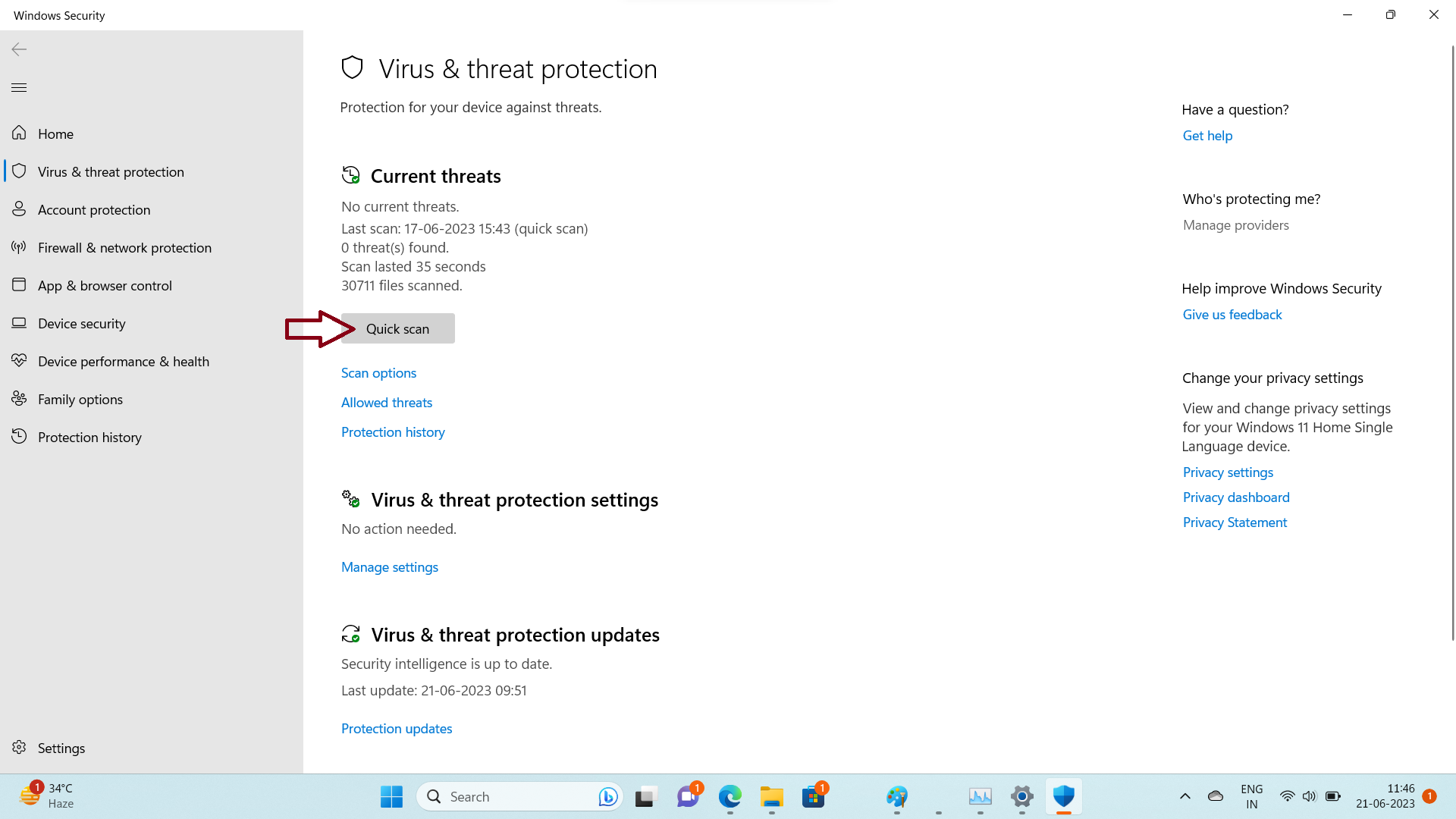The width and height of the screenshot is (1456, 819).
Task: Click the back arrow icon
Action: (19, 49)
